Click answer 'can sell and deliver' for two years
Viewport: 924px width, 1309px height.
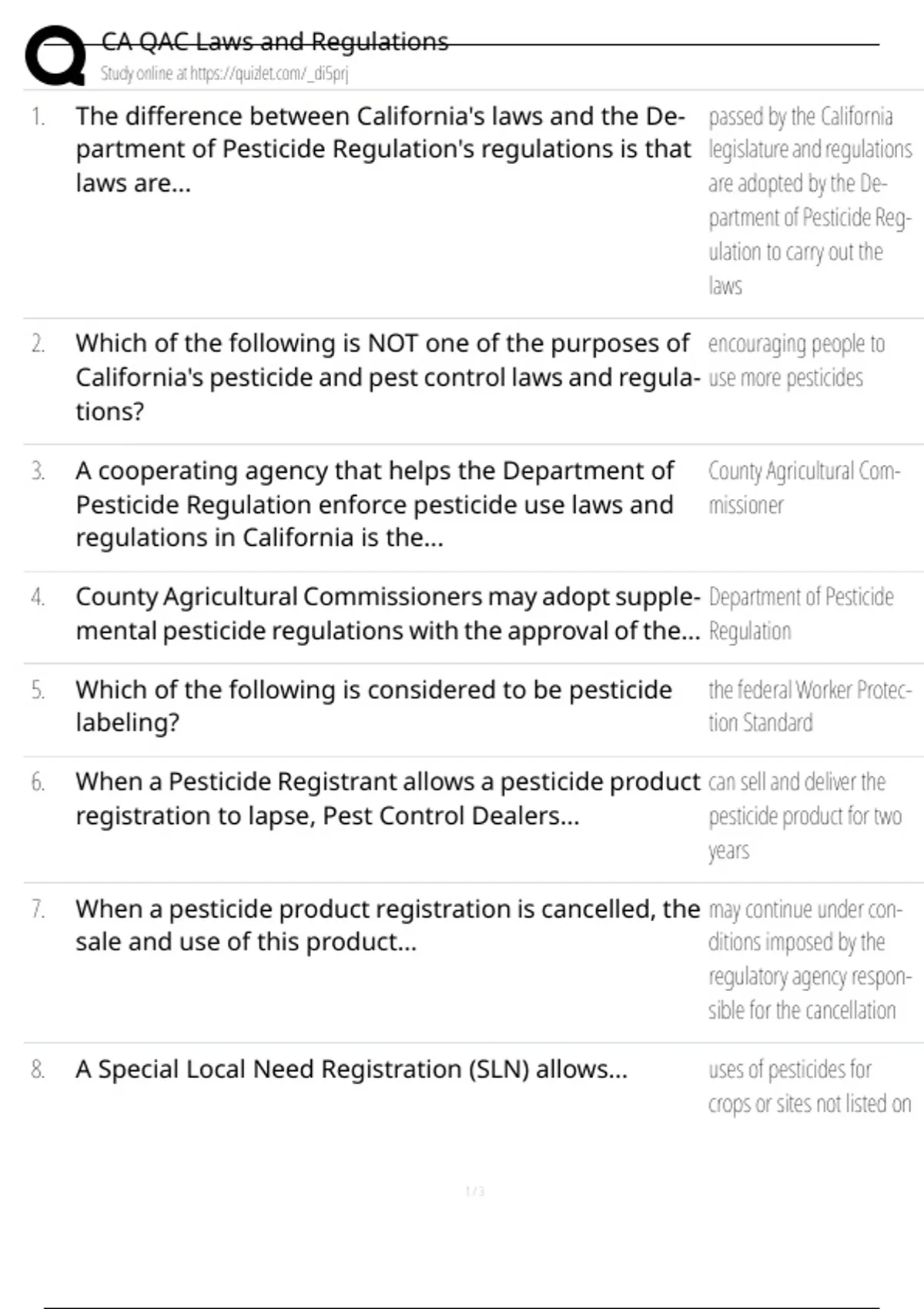804,815
